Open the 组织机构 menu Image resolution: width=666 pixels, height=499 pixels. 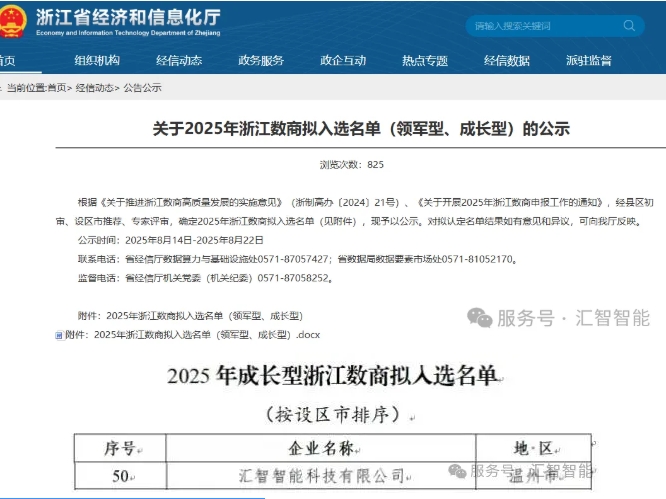point(97,60)
